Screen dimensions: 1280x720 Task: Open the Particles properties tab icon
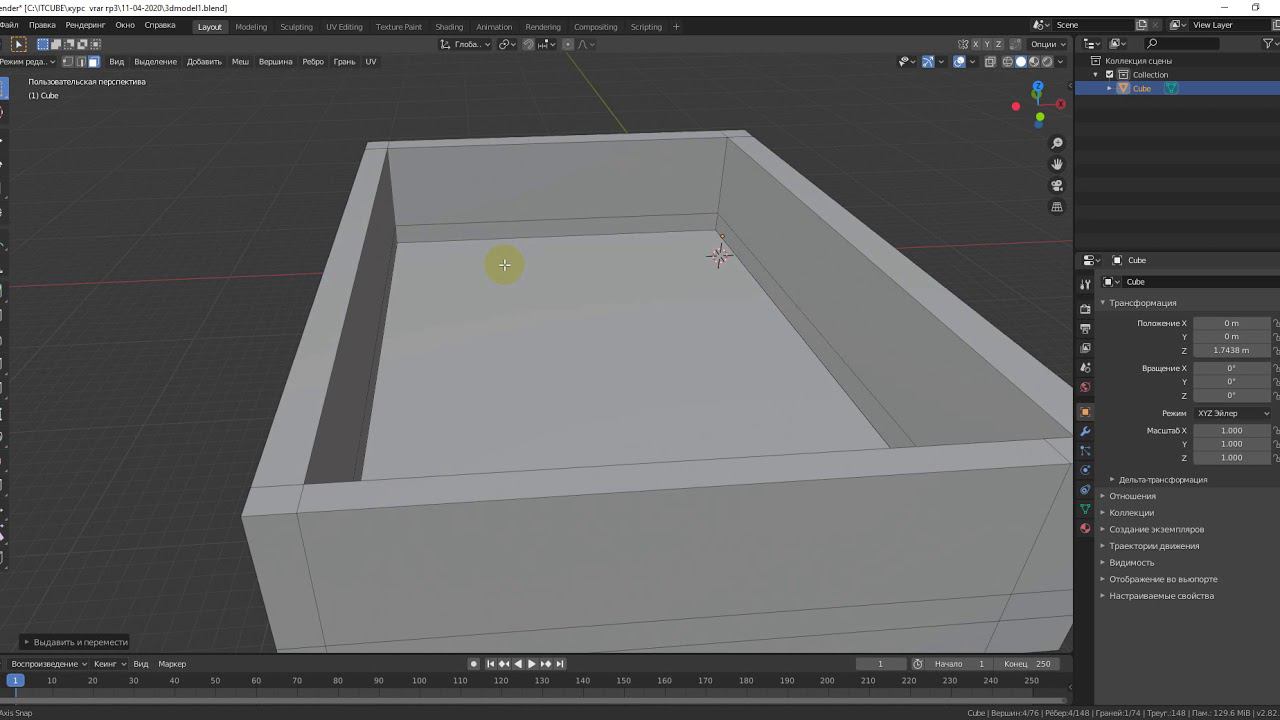click(x=1085, y=451)
